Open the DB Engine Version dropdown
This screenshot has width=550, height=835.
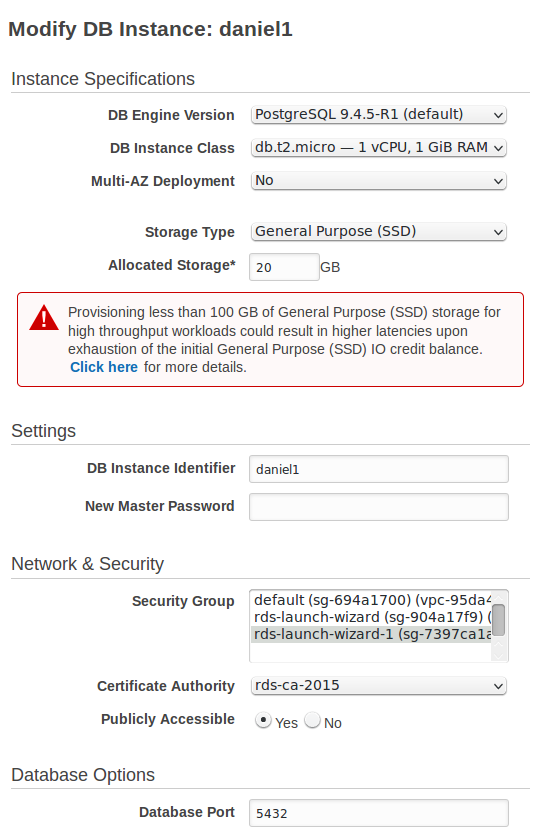379,114
